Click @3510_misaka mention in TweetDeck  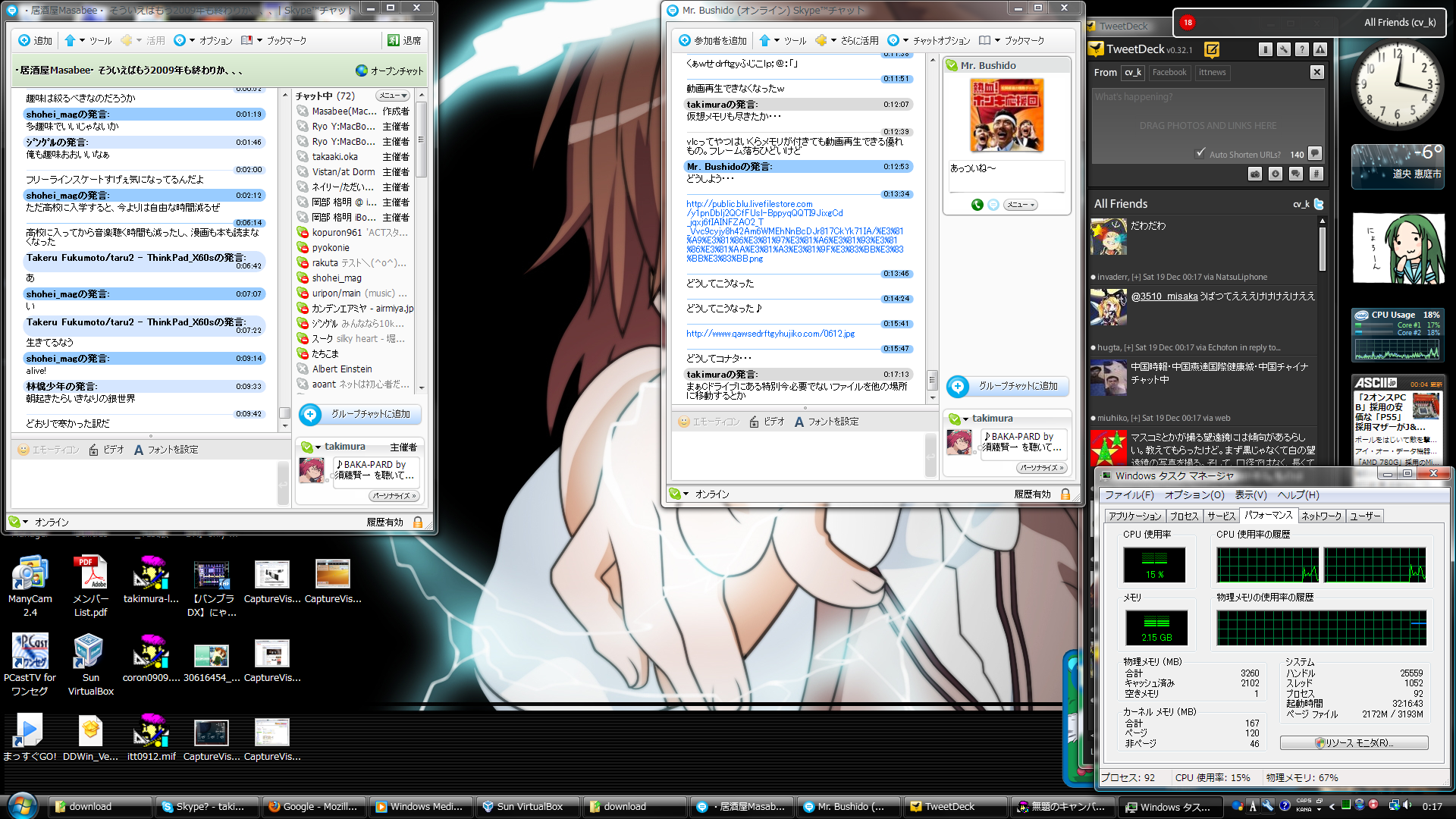[x=1164, y=296]
